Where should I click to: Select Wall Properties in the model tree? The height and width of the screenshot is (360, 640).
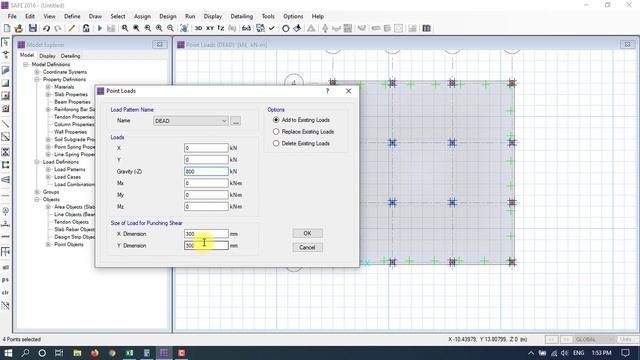click(70, 132)
